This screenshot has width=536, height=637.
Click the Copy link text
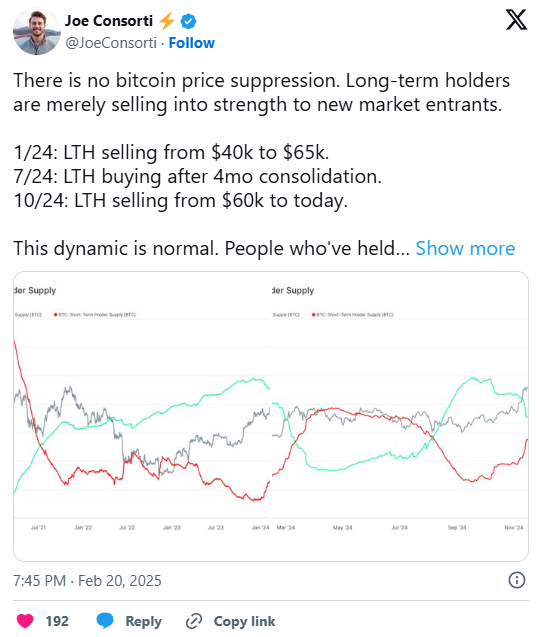(x=244, y=621)
